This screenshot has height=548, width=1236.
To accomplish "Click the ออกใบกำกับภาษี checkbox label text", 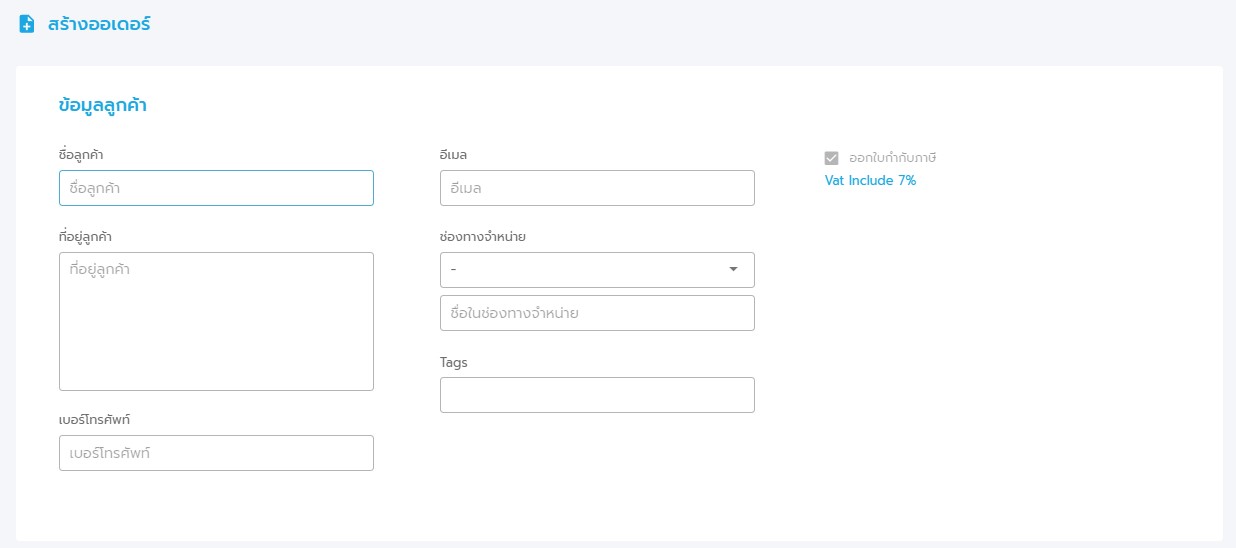I will coord(892,158).
